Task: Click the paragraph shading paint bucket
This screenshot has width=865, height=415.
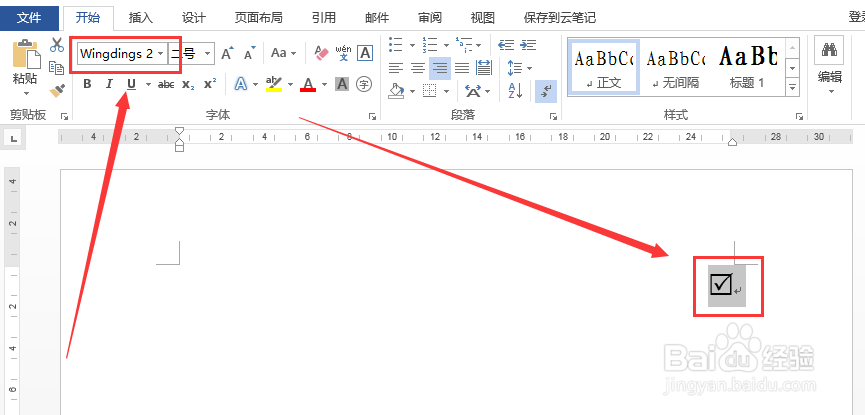Action: [396, 91]
